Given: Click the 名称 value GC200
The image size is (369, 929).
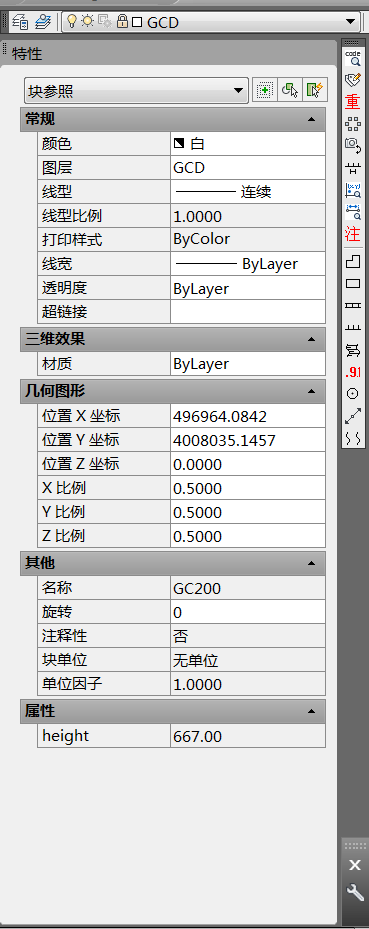Looking at the screenshot, I should pos(248,588).
